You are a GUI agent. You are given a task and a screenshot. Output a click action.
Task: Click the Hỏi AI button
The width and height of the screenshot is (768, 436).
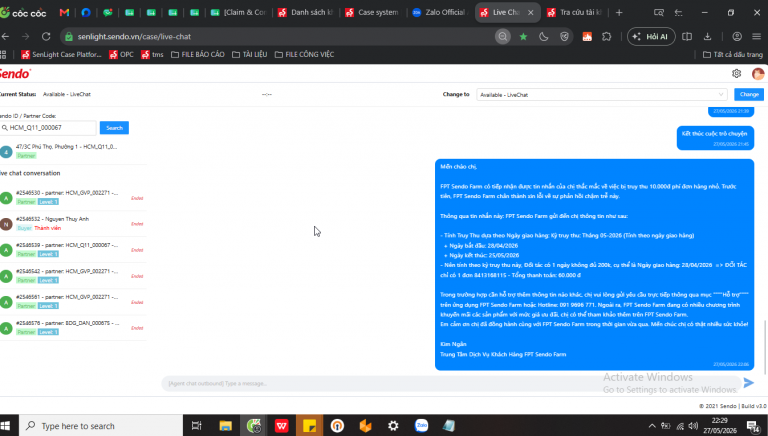pyautogui.click(x=651, y=37)
